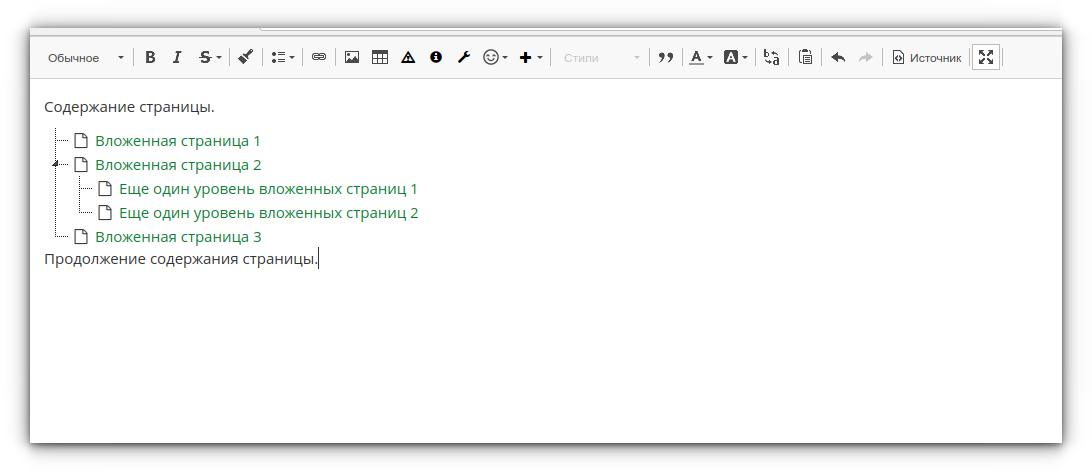Click the wrench tool icon
The width and height of the screenshot is (1092, 475).
(x=464, y=58)
